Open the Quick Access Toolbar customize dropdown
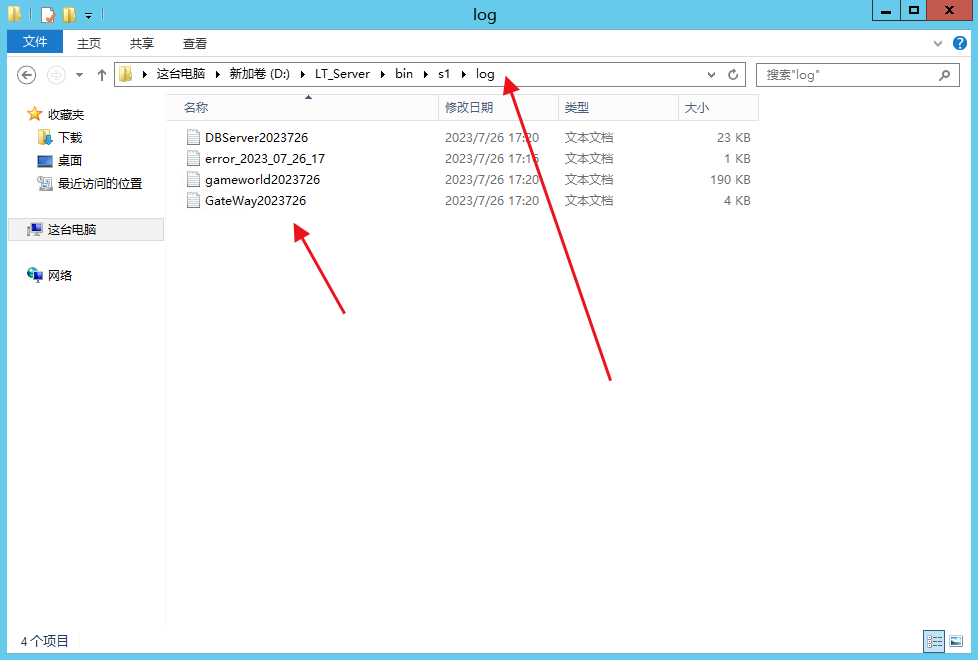 coord(88,16)
